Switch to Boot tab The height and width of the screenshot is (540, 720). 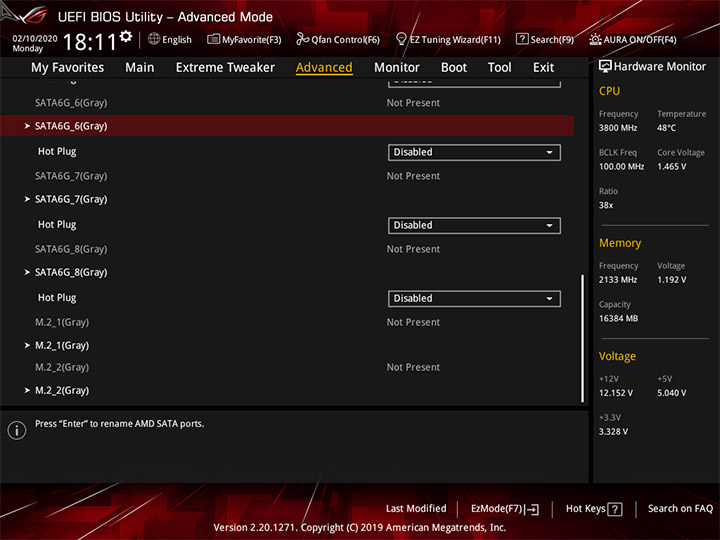pos(454,68)
